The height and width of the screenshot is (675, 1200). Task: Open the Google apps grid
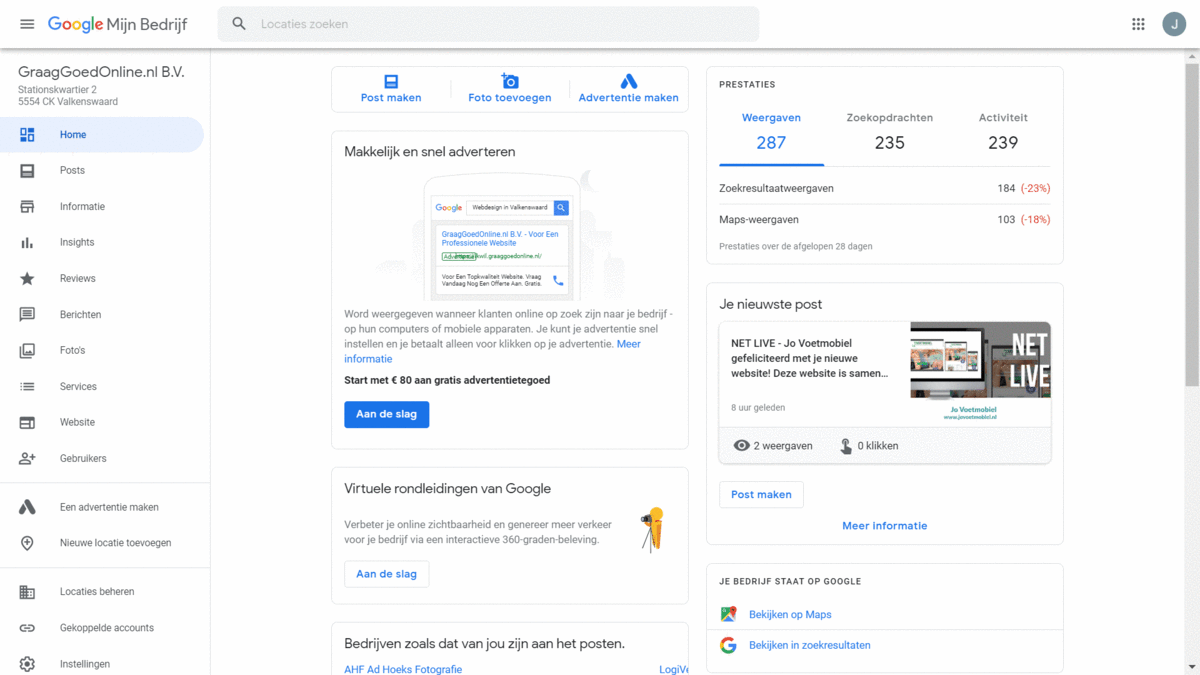coord(1138,23)
